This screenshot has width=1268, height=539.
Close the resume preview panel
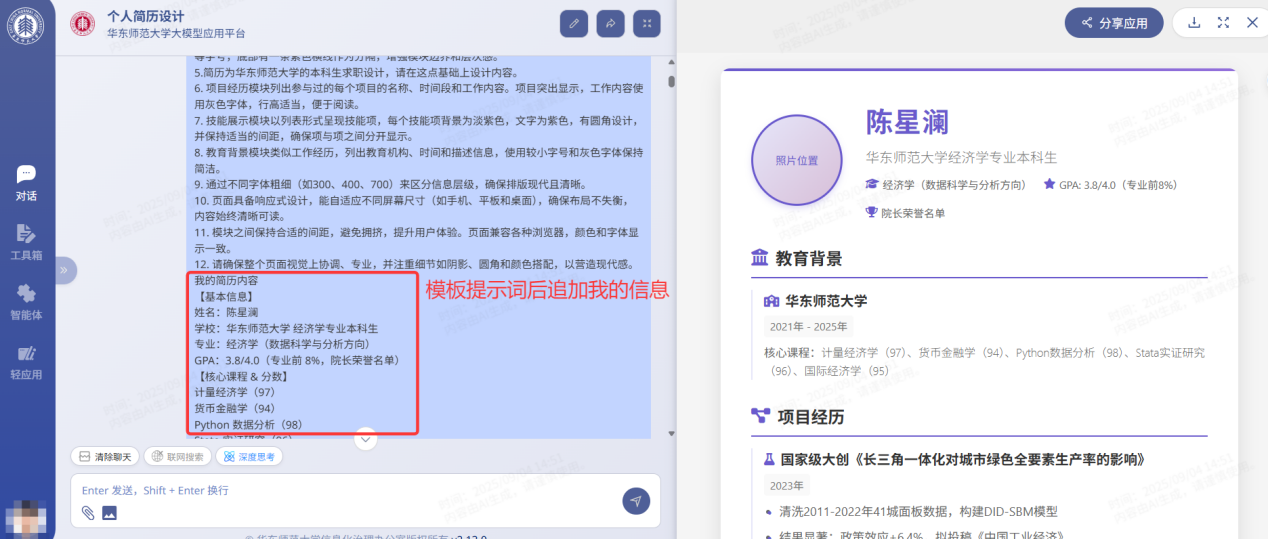(1251, 22)
